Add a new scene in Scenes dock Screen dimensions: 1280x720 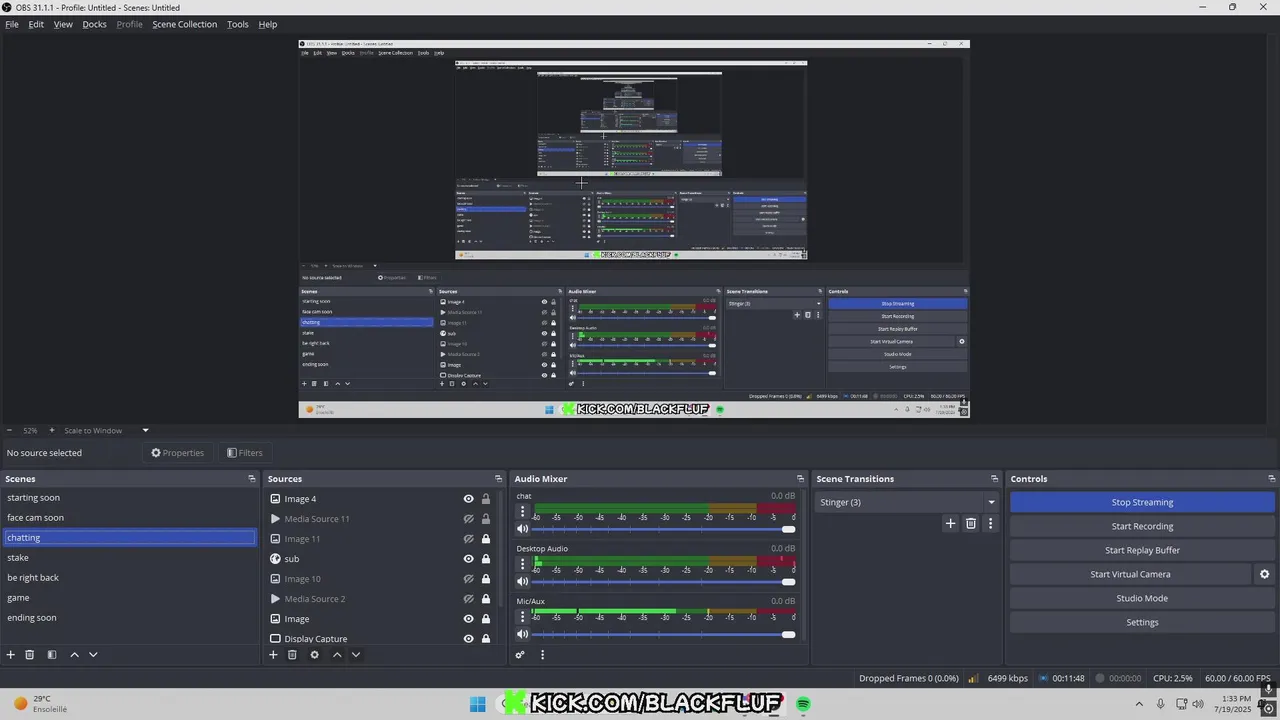tap(11, 655)
